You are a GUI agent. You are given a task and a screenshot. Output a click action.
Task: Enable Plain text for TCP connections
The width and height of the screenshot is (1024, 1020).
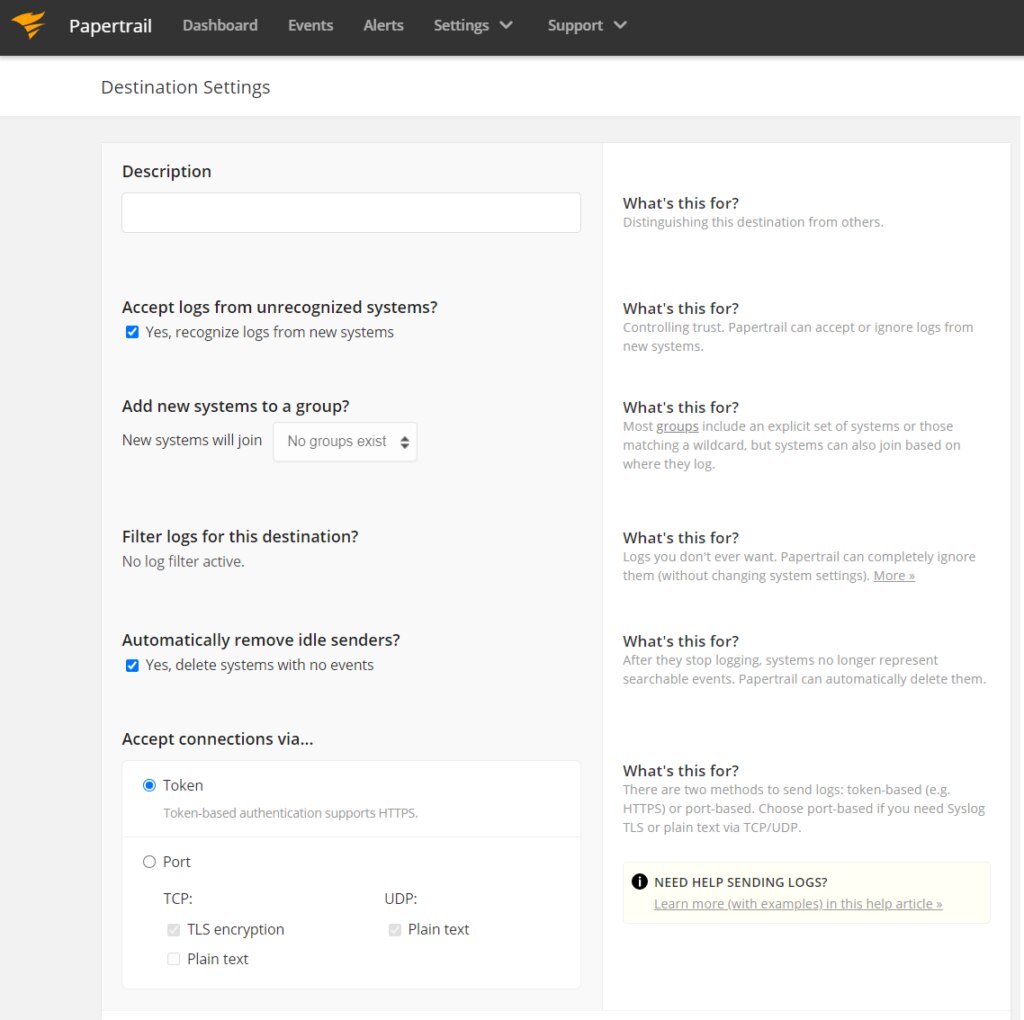click(172, 958)
